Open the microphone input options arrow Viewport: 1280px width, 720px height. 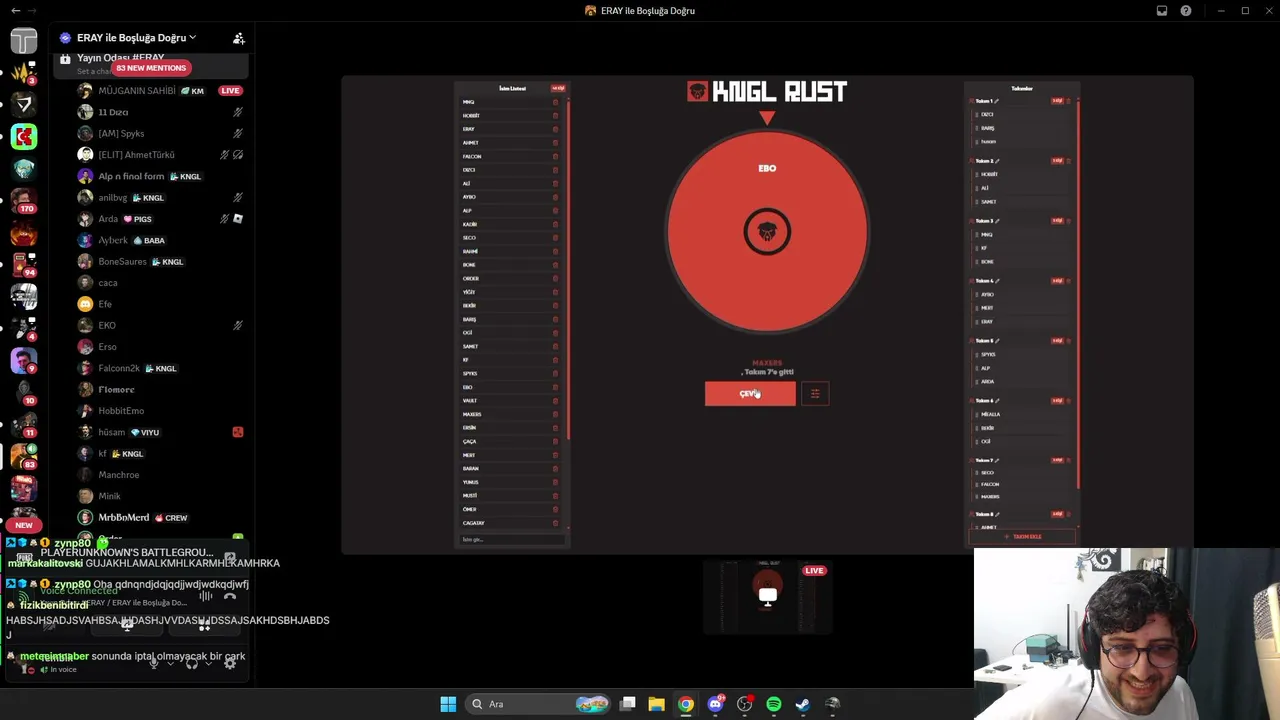(170, 662)
